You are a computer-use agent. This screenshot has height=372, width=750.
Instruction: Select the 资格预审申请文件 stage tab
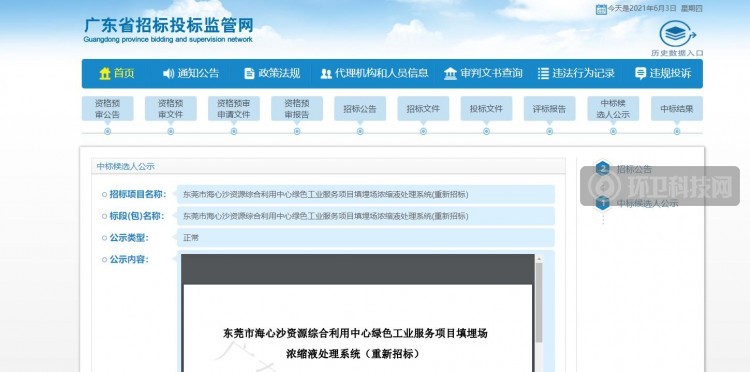coord(234,109)
